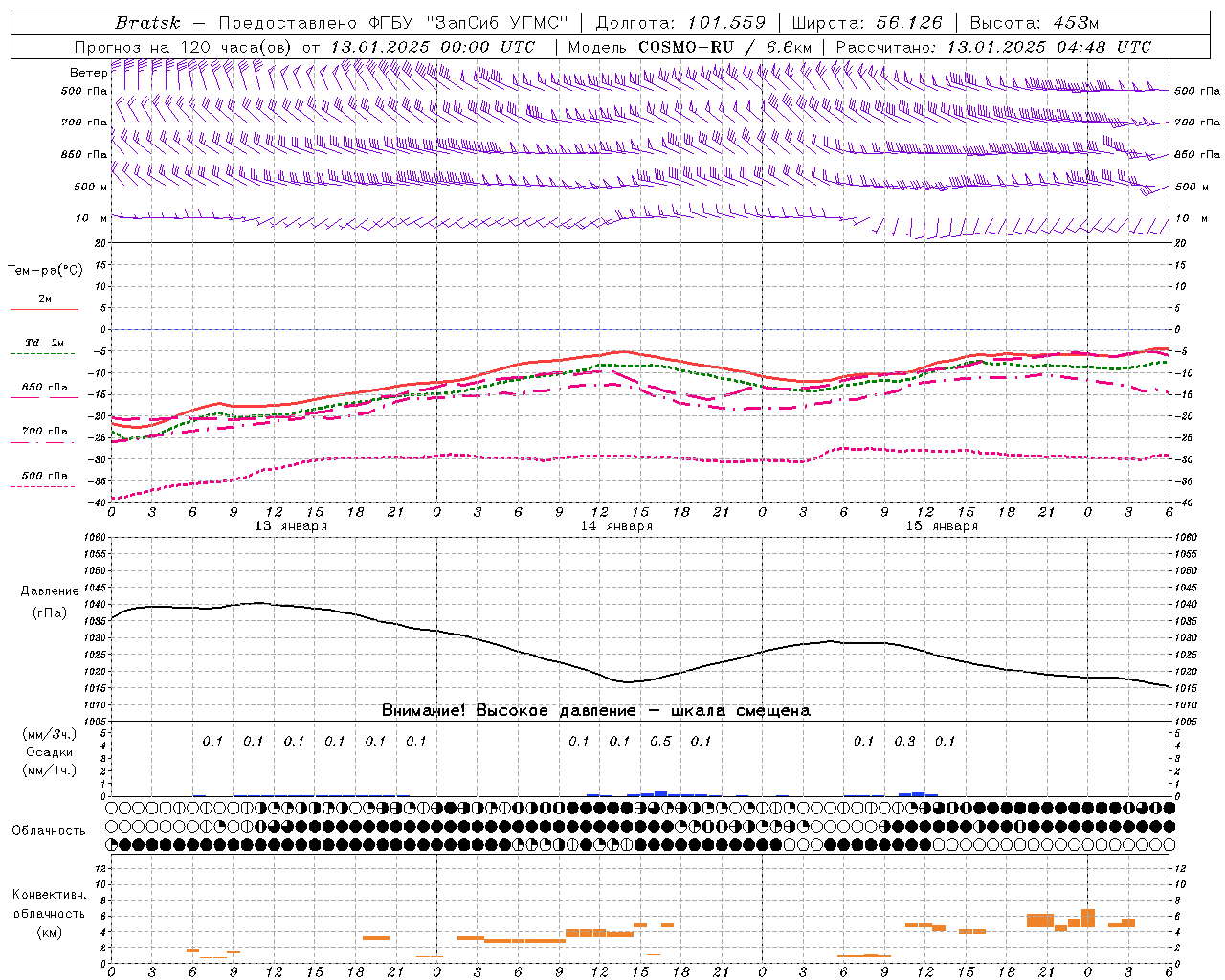This screenshot has width=1225, height=980.
Task: Click the 'Тем-ра(°C)' temperature label
Action: click(x=45, y=271)
